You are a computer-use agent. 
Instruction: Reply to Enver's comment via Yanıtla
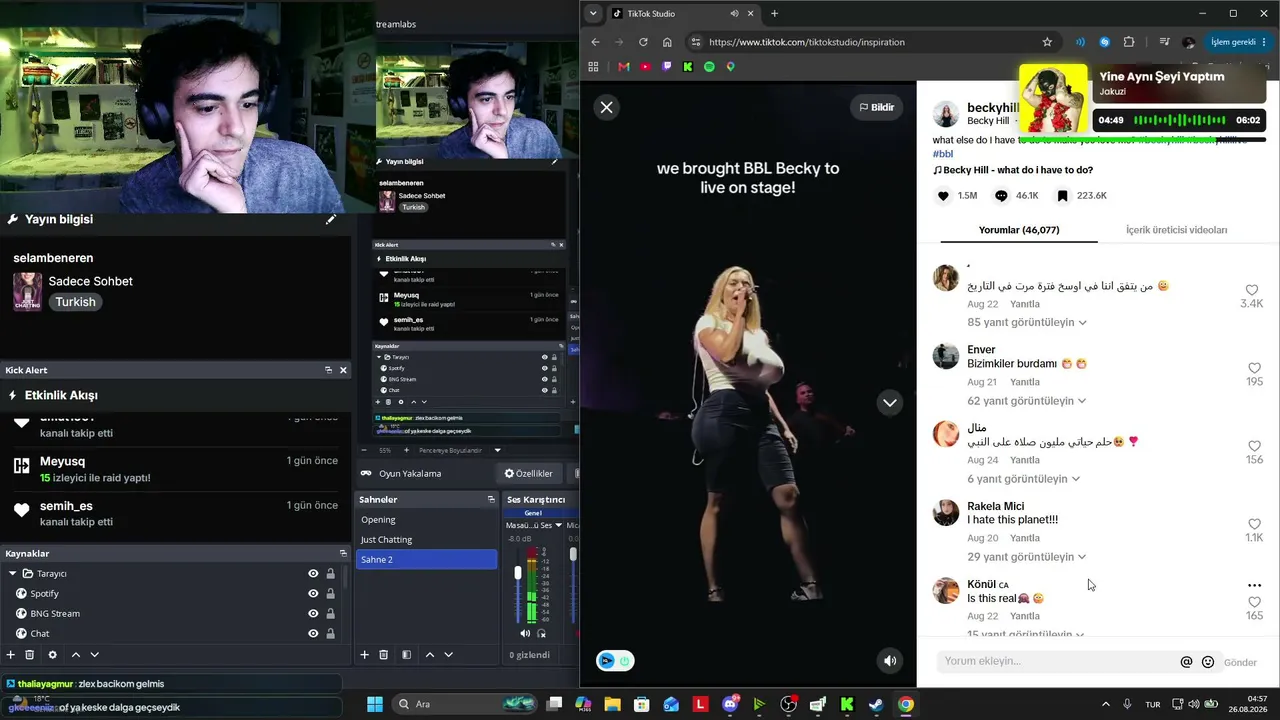[x=1024, y=382]
